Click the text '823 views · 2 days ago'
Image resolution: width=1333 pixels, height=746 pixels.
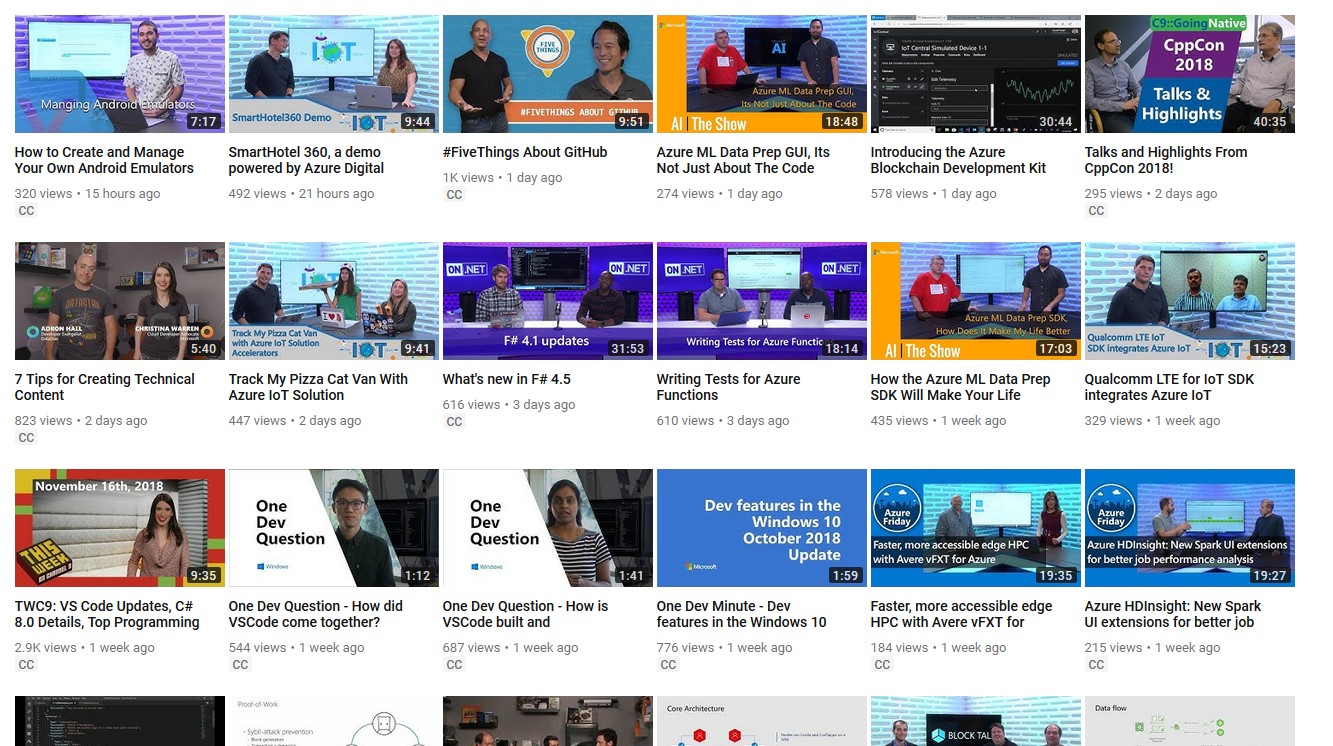click(x=82, y=421)
